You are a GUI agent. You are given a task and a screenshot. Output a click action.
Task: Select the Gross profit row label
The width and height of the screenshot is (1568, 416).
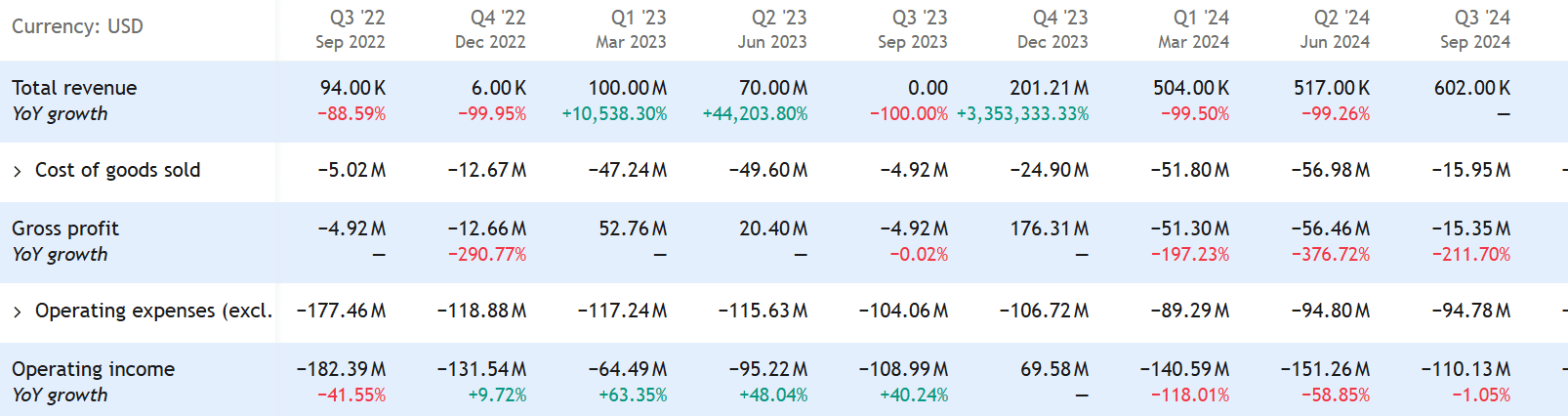tap(65, 229)
